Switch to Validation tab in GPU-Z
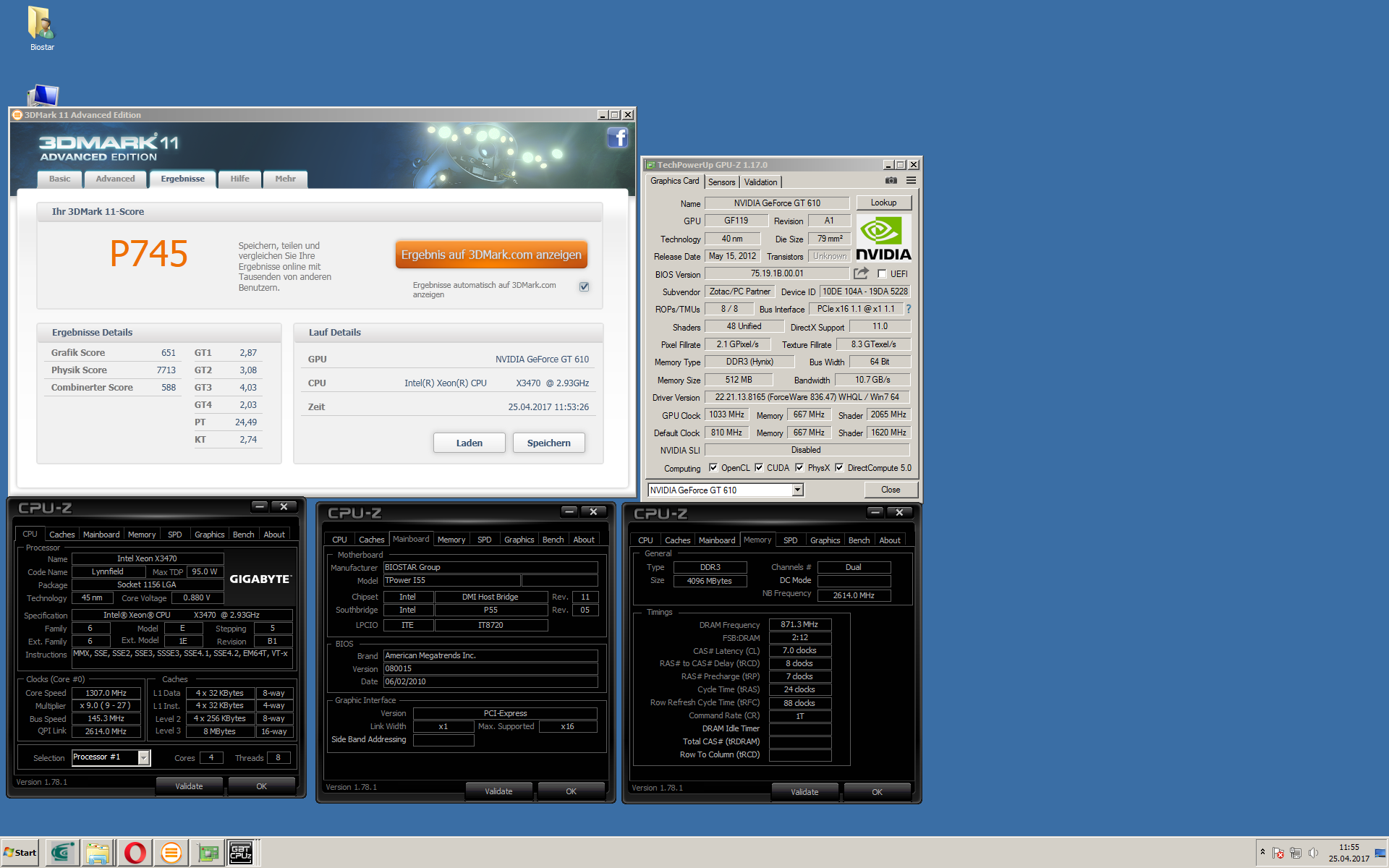The image size is (1389, 868). point(760,182)
